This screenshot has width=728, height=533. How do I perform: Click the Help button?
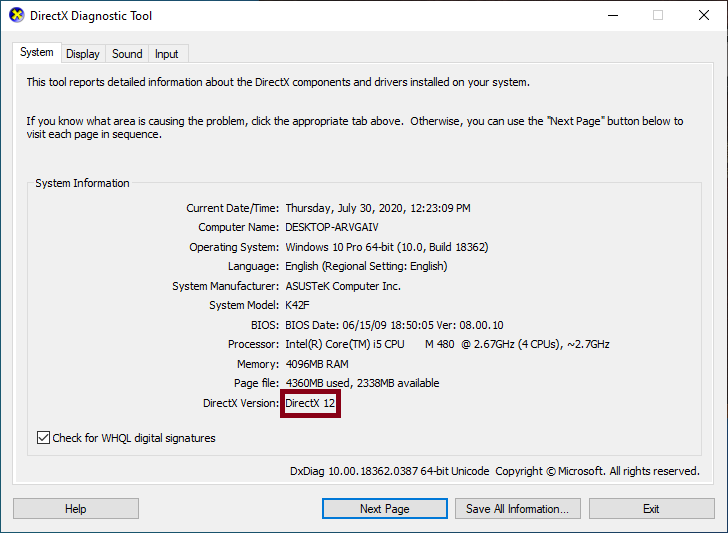click(x=76, y=509)
